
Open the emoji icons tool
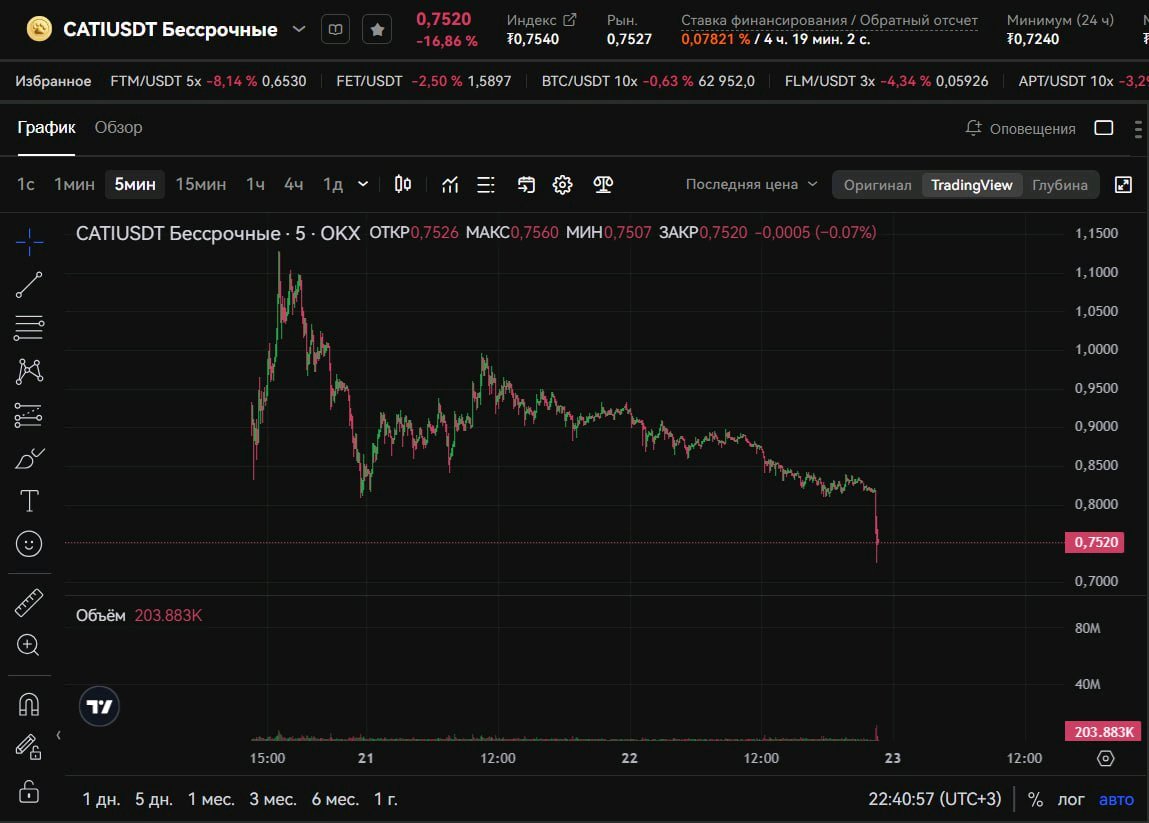click(29, 544)
